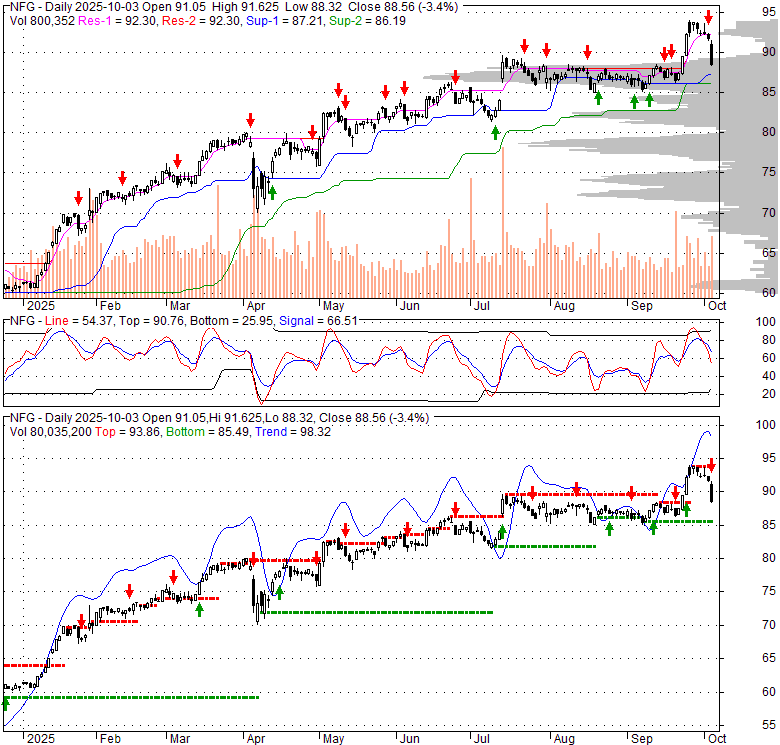780x745 pixels.
Task: Click the 'Sup-2 = 86.19' label
Action: click(367, 21)
